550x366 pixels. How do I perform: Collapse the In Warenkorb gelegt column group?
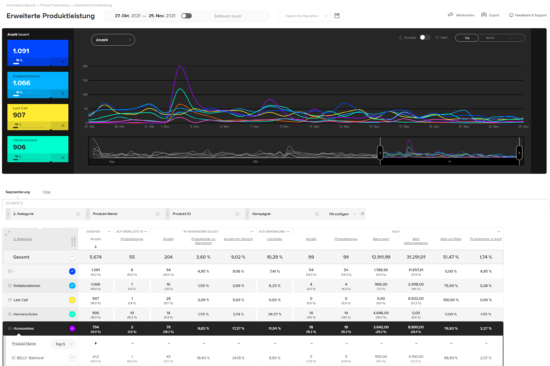[251, 232]
